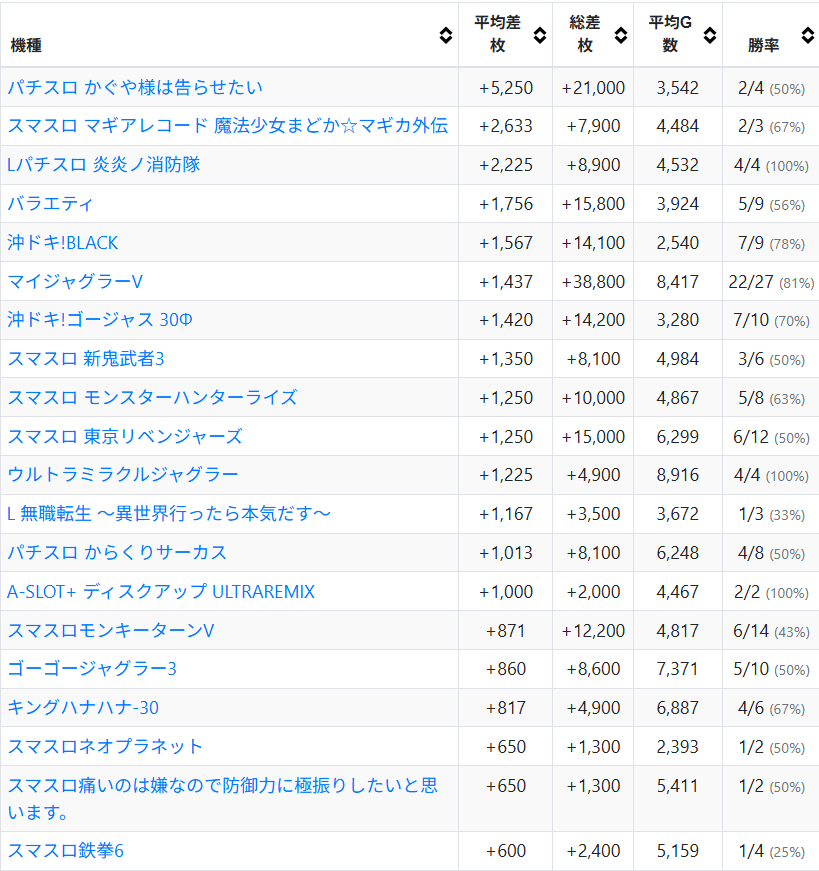
Task: Open キングハナハナ-30 link
Action: (83, 708)
